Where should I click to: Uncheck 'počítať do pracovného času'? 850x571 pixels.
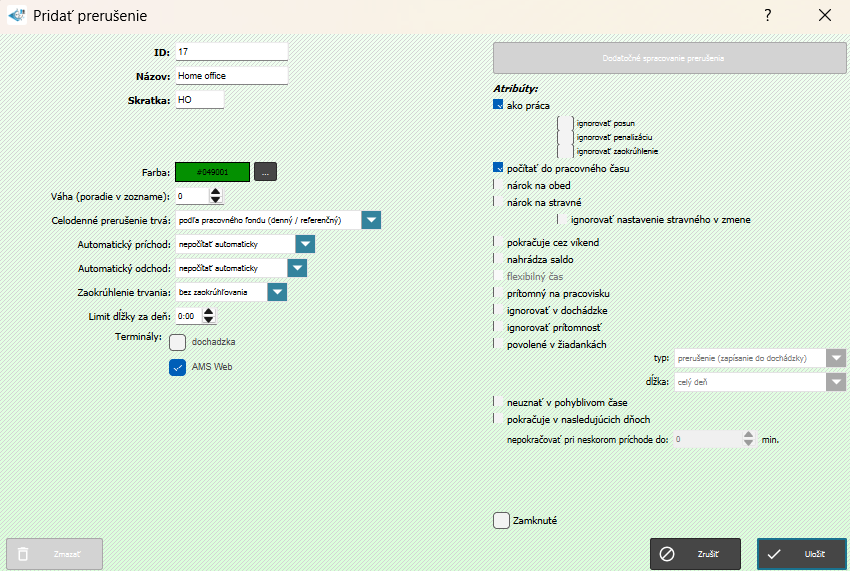[x=498, y=168]
